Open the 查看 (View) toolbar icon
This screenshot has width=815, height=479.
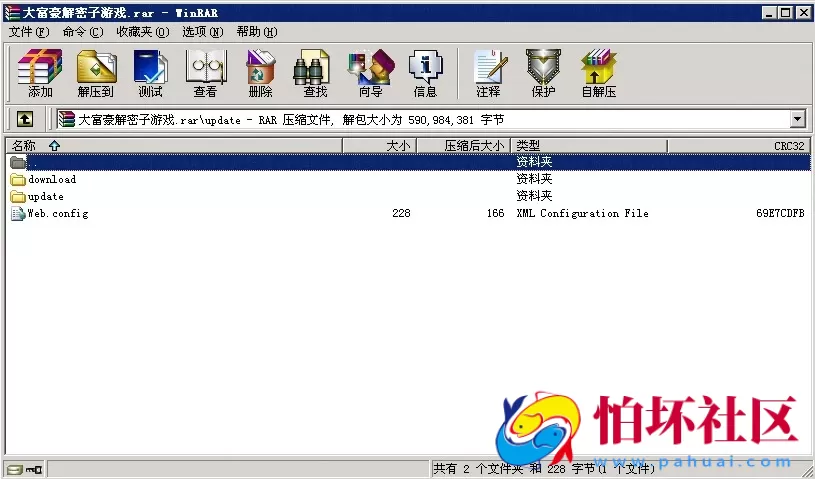[x=205, y=74]
